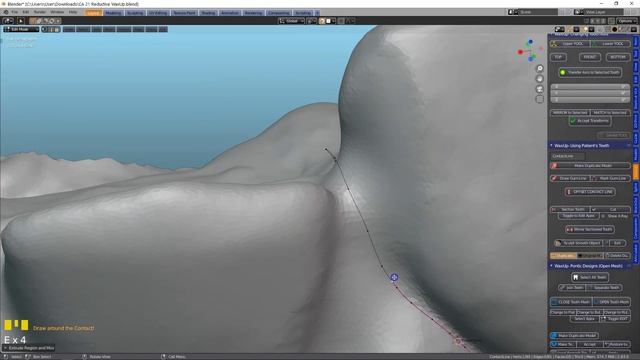Click the blue Z axis on navigation gizmo
Screen dimensions: 640x360
530,42
